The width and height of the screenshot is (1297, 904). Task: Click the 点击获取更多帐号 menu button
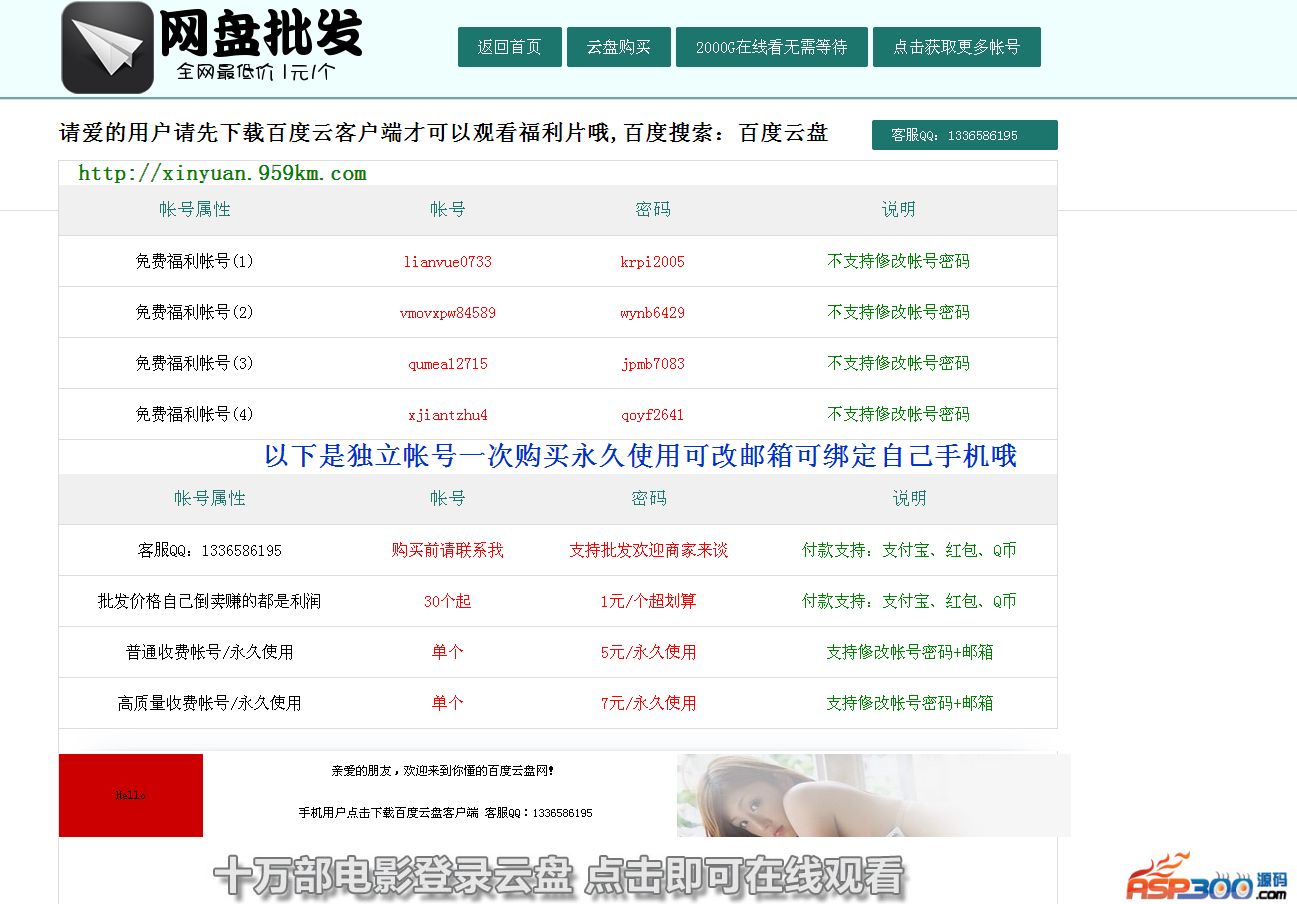click(x=956, y=47)
